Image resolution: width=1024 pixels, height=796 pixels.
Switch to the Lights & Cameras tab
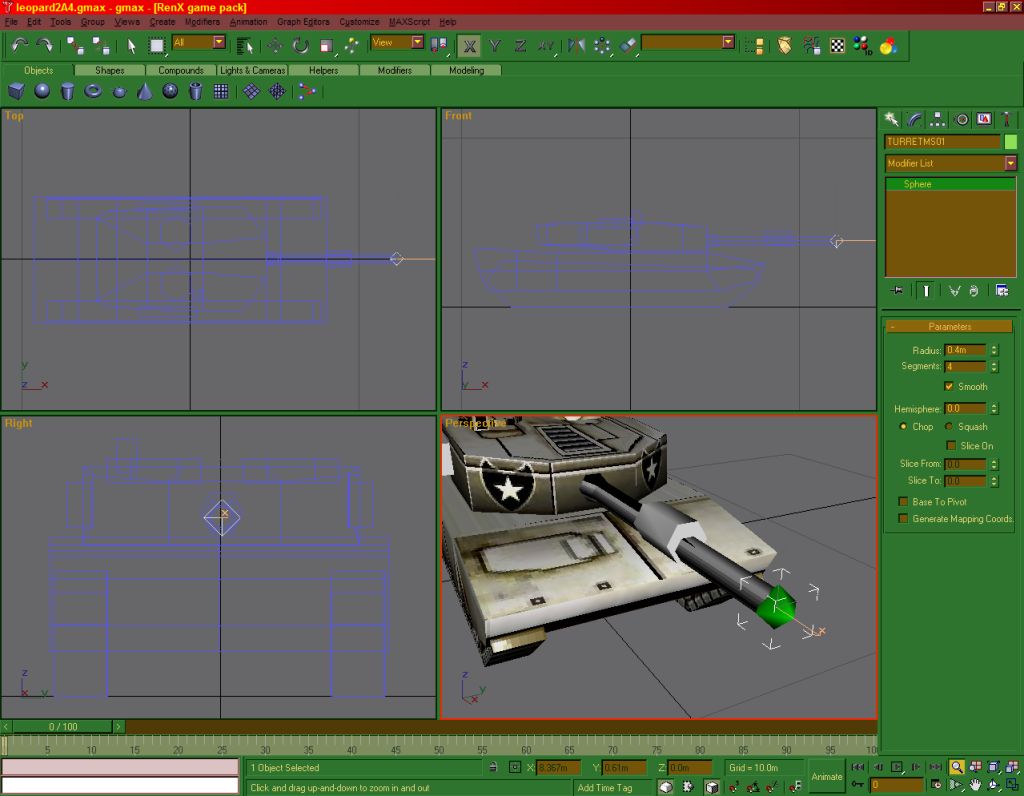click(253, 70)
